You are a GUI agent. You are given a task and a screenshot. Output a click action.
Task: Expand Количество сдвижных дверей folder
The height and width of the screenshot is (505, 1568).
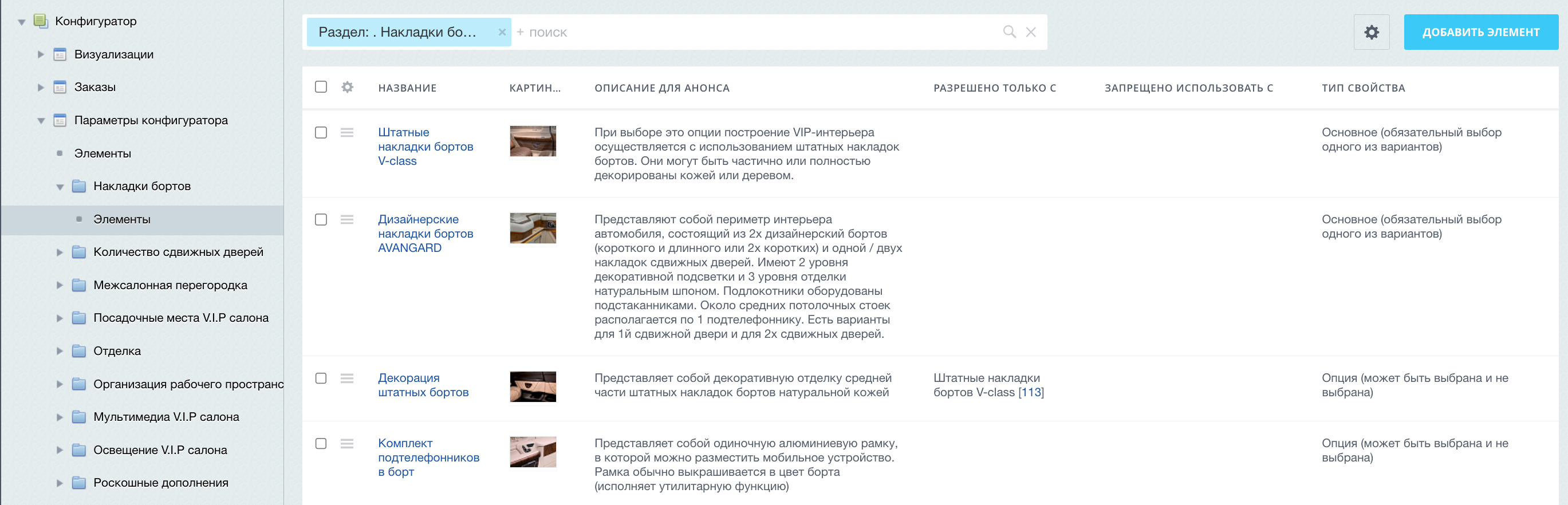[60, 252]
